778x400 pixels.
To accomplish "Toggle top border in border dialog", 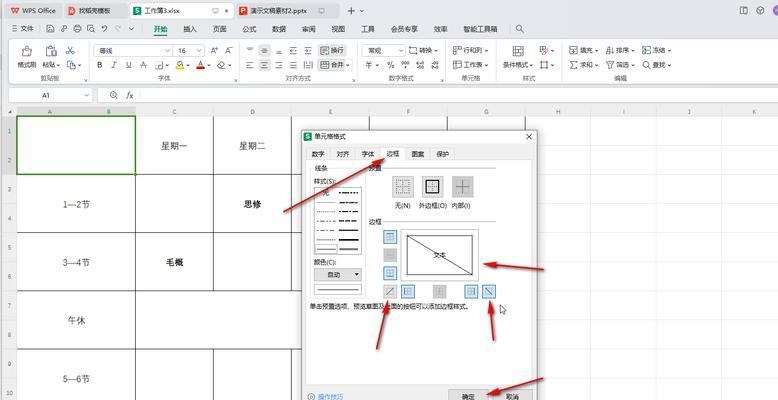I will point(390,237).
